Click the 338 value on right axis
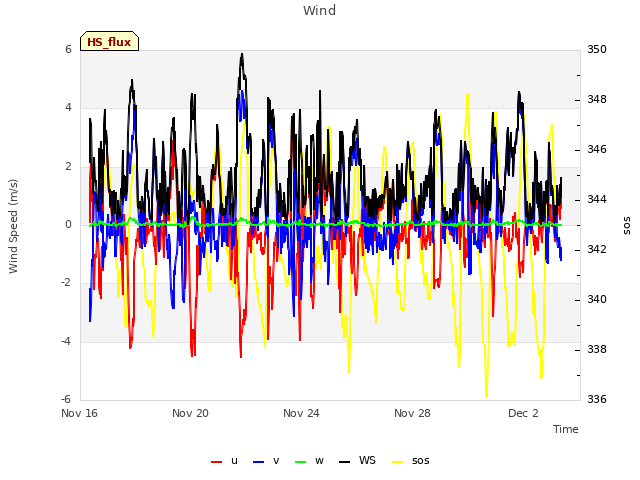The height and width of the screenshot is (480, 640). tap(597, 349)
